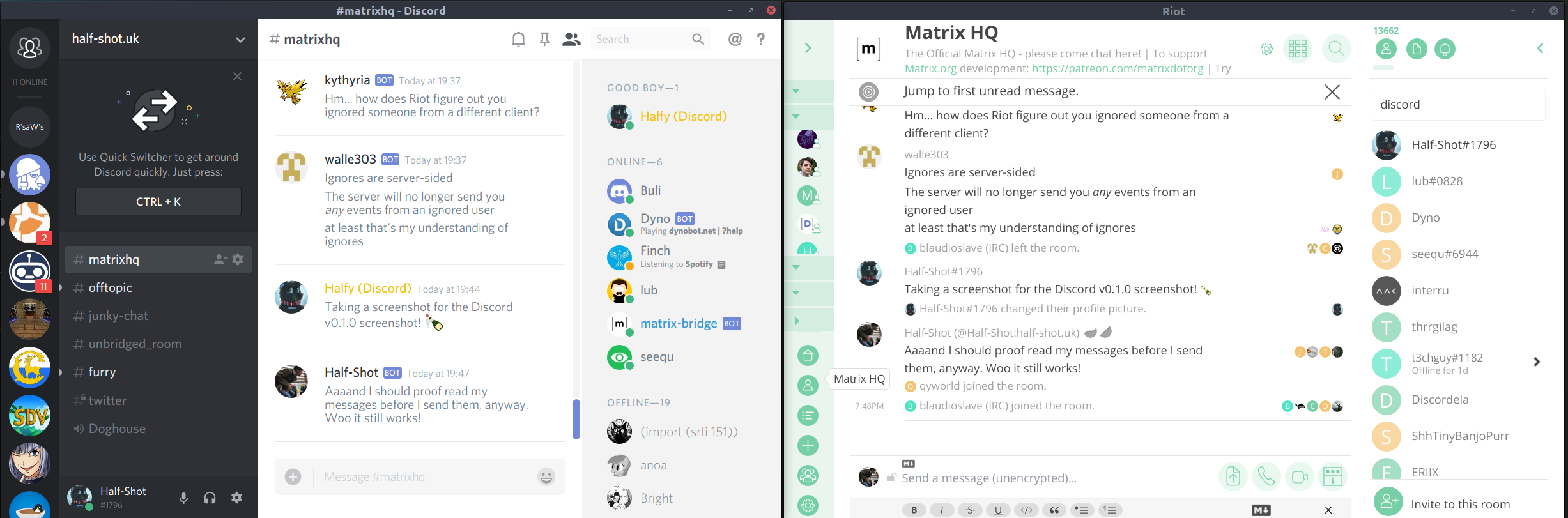
Task: Show pinned messages in Discord
Action: (x=544, y=40)
